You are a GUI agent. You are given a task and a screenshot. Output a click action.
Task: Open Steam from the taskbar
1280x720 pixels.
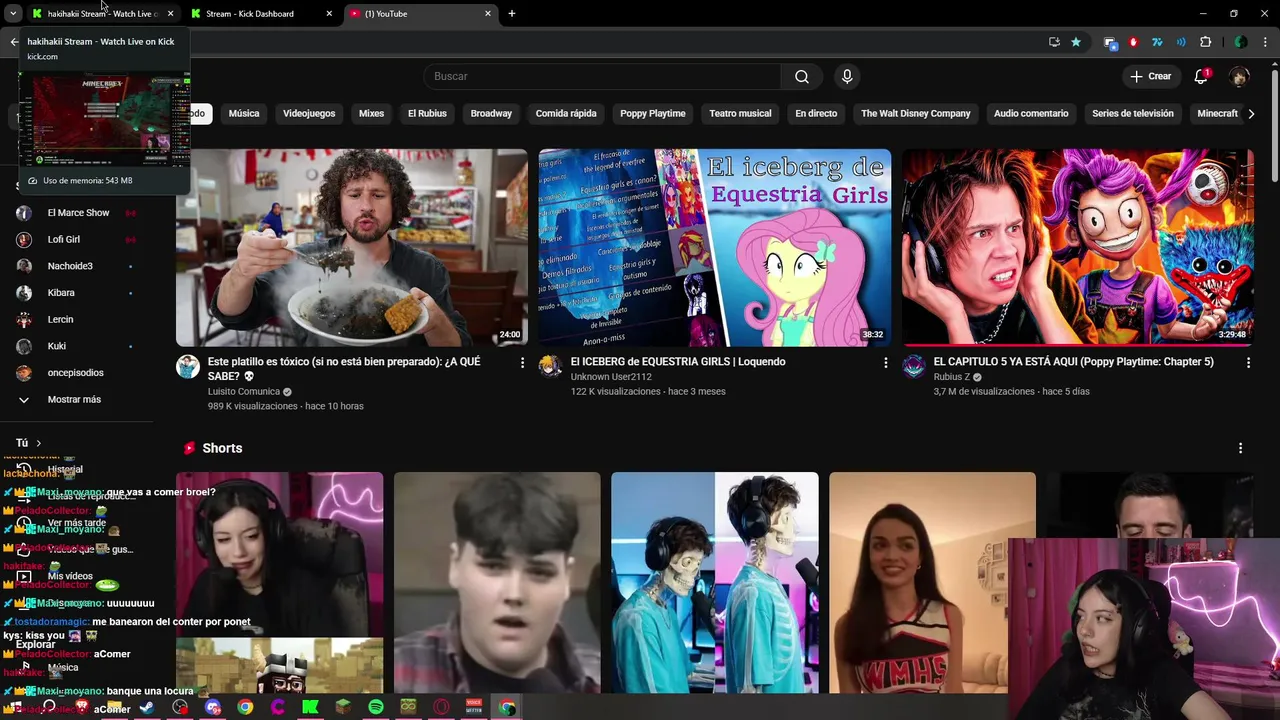(x=147, y=707)
